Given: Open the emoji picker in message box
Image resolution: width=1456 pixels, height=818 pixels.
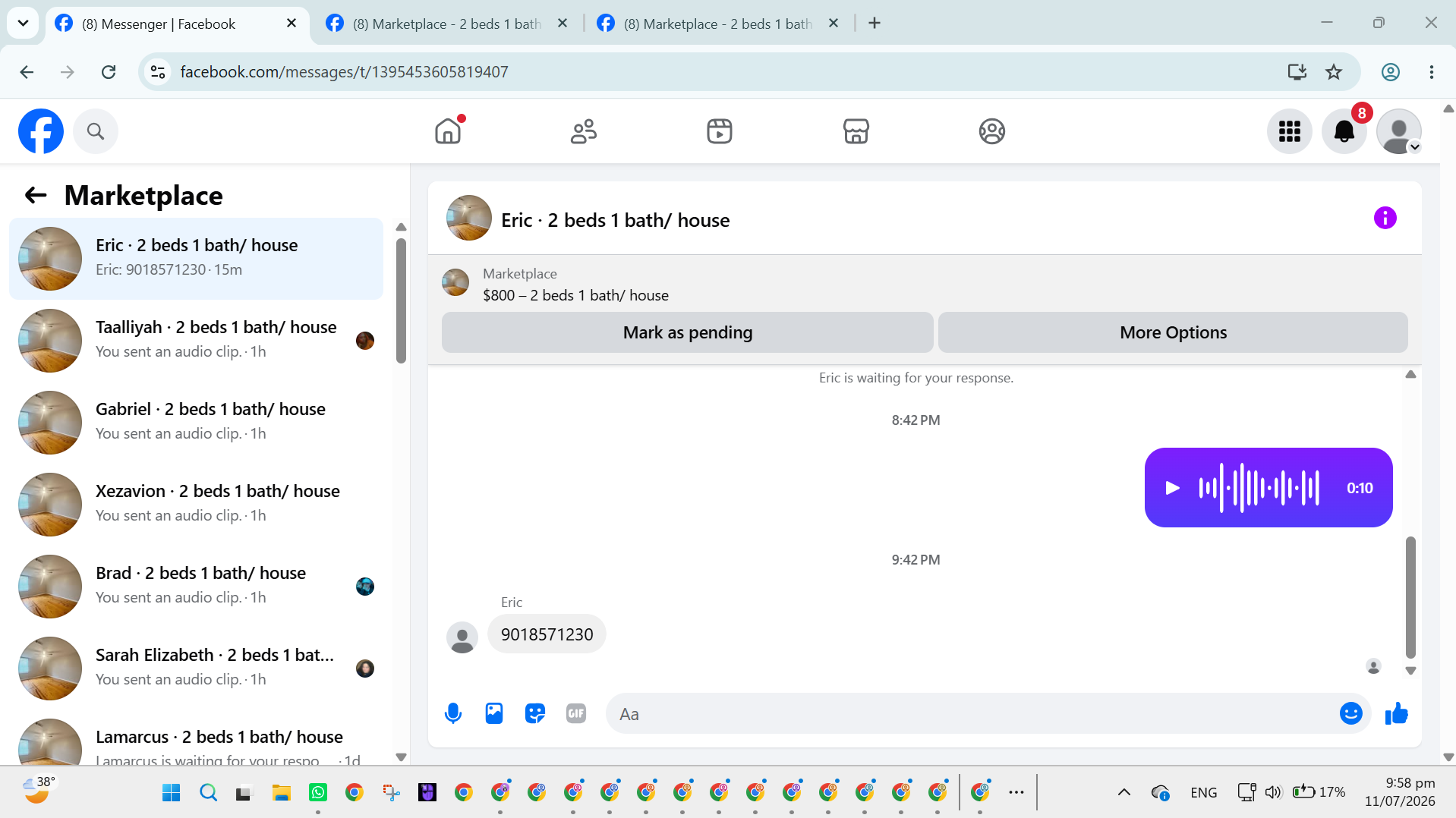Looking at the screenshot, I should pyautogui.click(x=1351, y=713).
